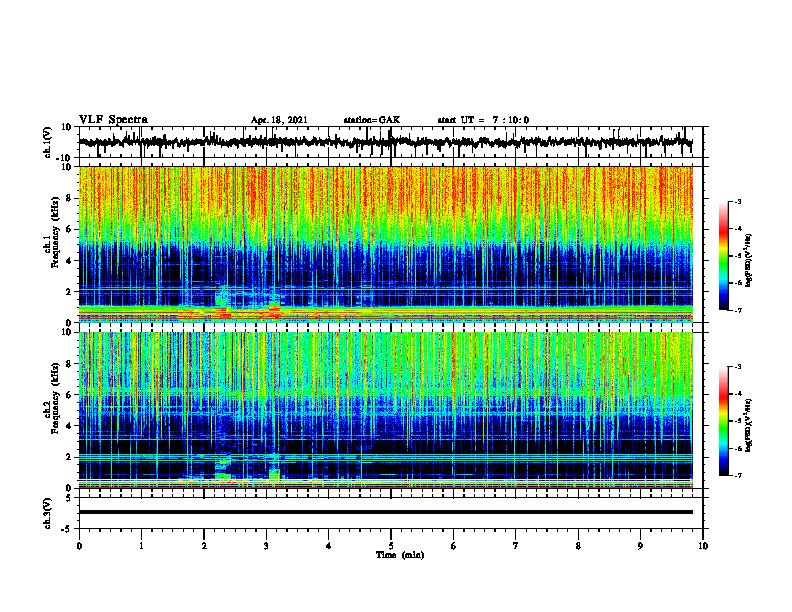Click the "-7" label on ch.2 color scale
The height and width of the screenshot is (612, 792).
point(738,475)
